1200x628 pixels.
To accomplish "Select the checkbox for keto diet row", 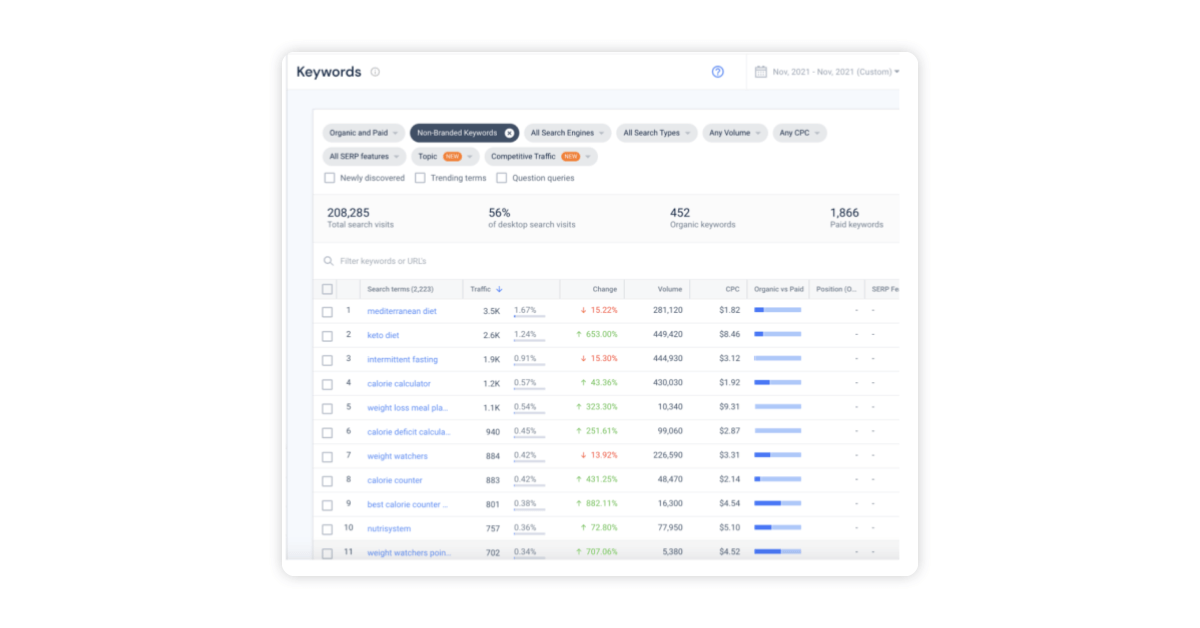I will pos(327,334).
